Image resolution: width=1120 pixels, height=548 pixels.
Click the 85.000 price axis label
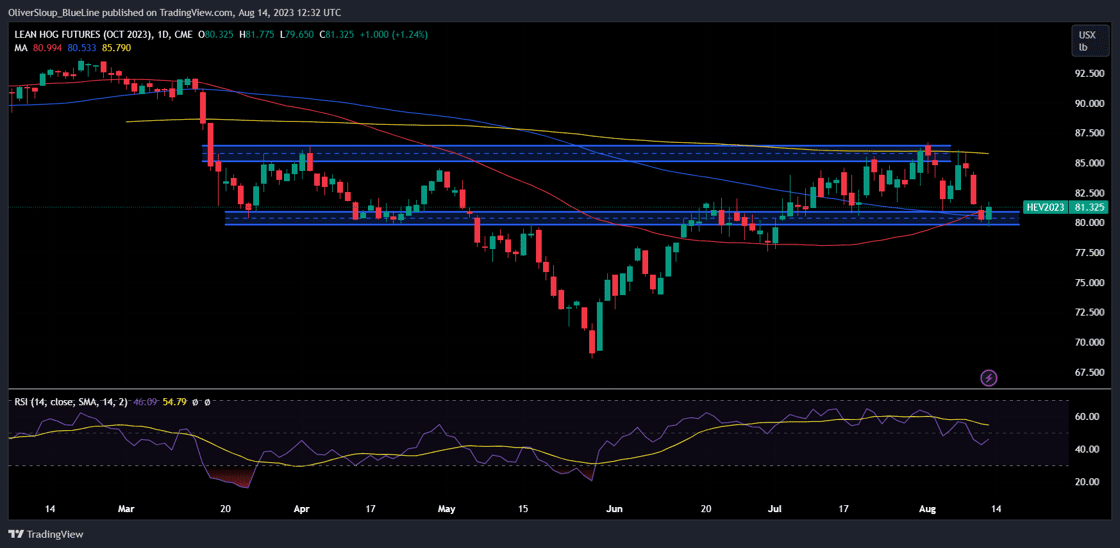click(x=1091, y=163)
